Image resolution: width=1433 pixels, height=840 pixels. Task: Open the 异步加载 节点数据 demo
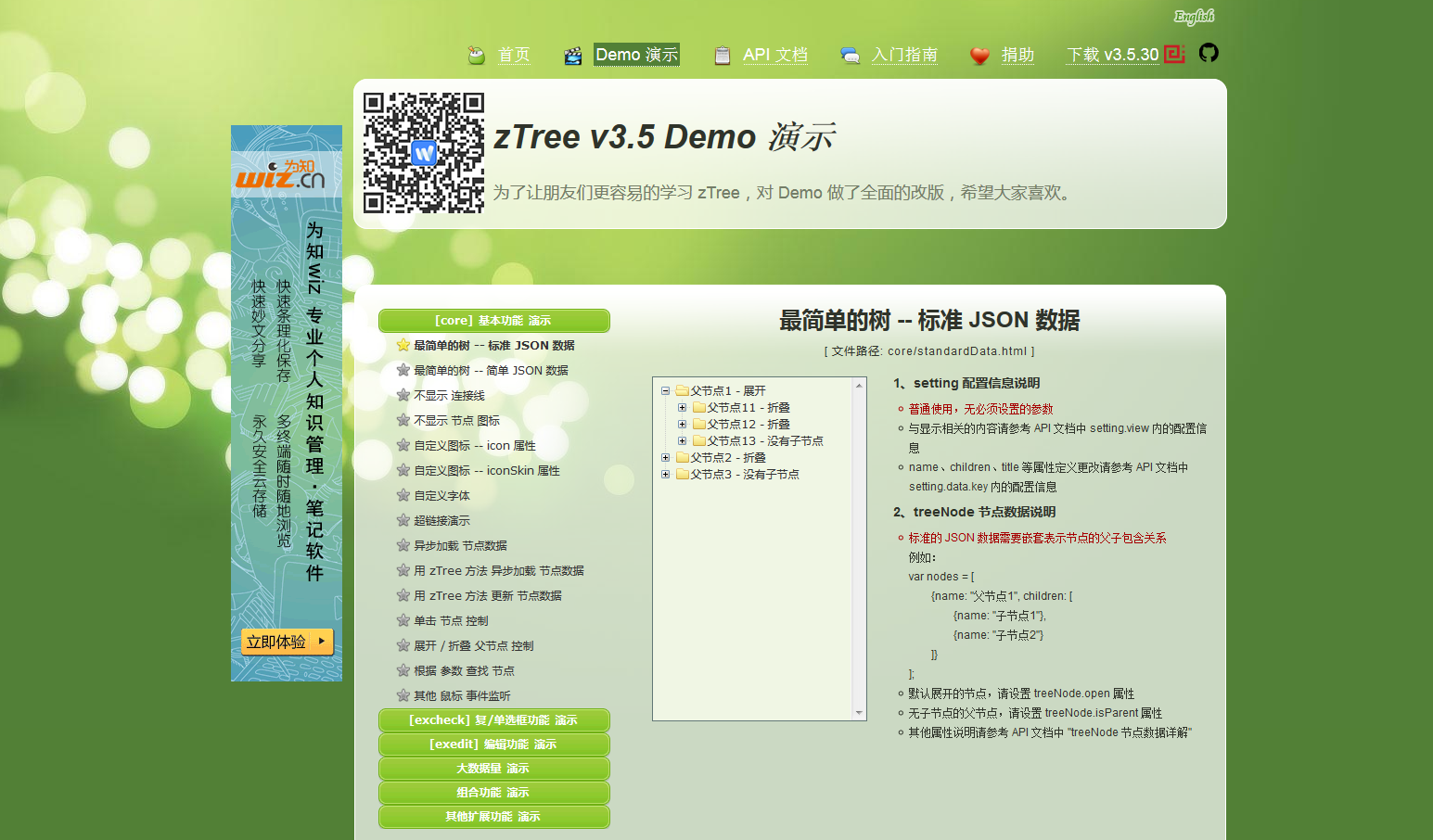tap(460, 546)
